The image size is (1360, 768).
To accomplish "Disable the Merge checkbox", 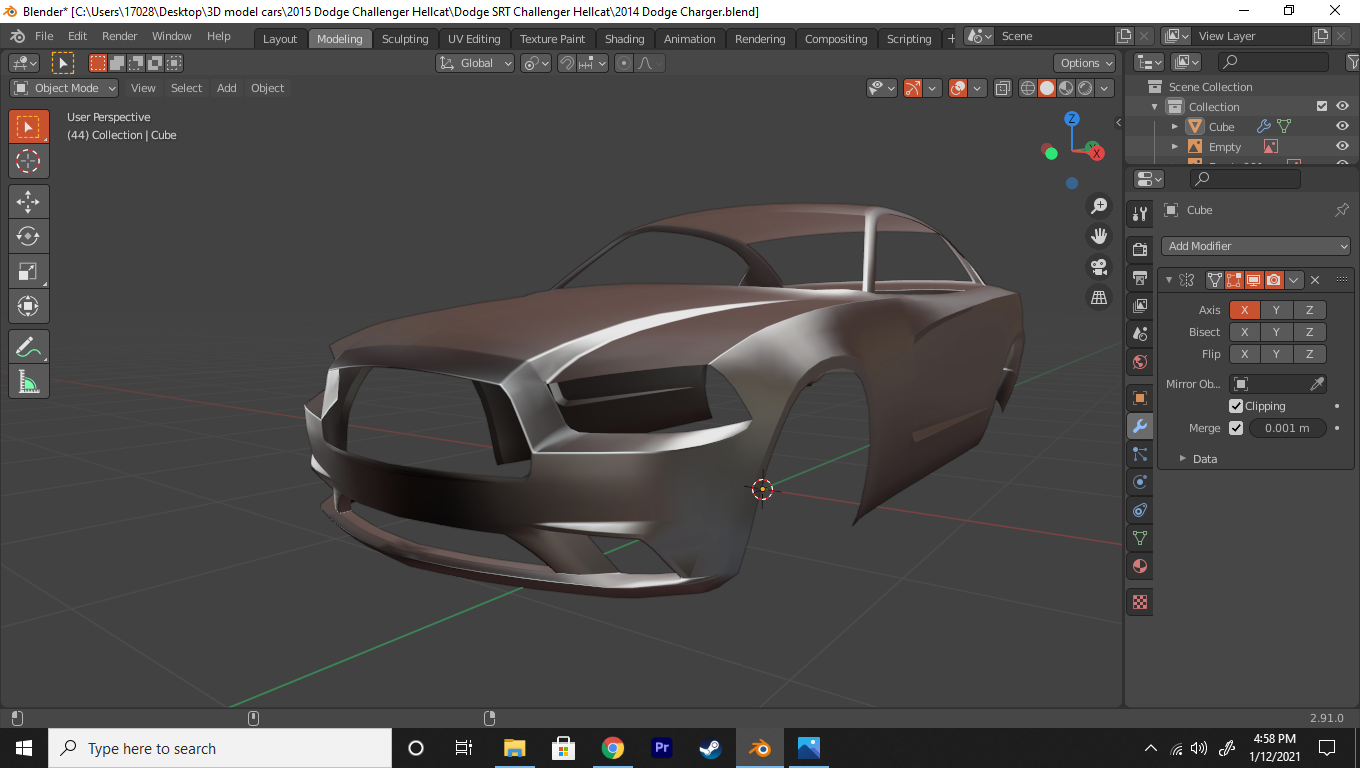I will coord(1236,428).
